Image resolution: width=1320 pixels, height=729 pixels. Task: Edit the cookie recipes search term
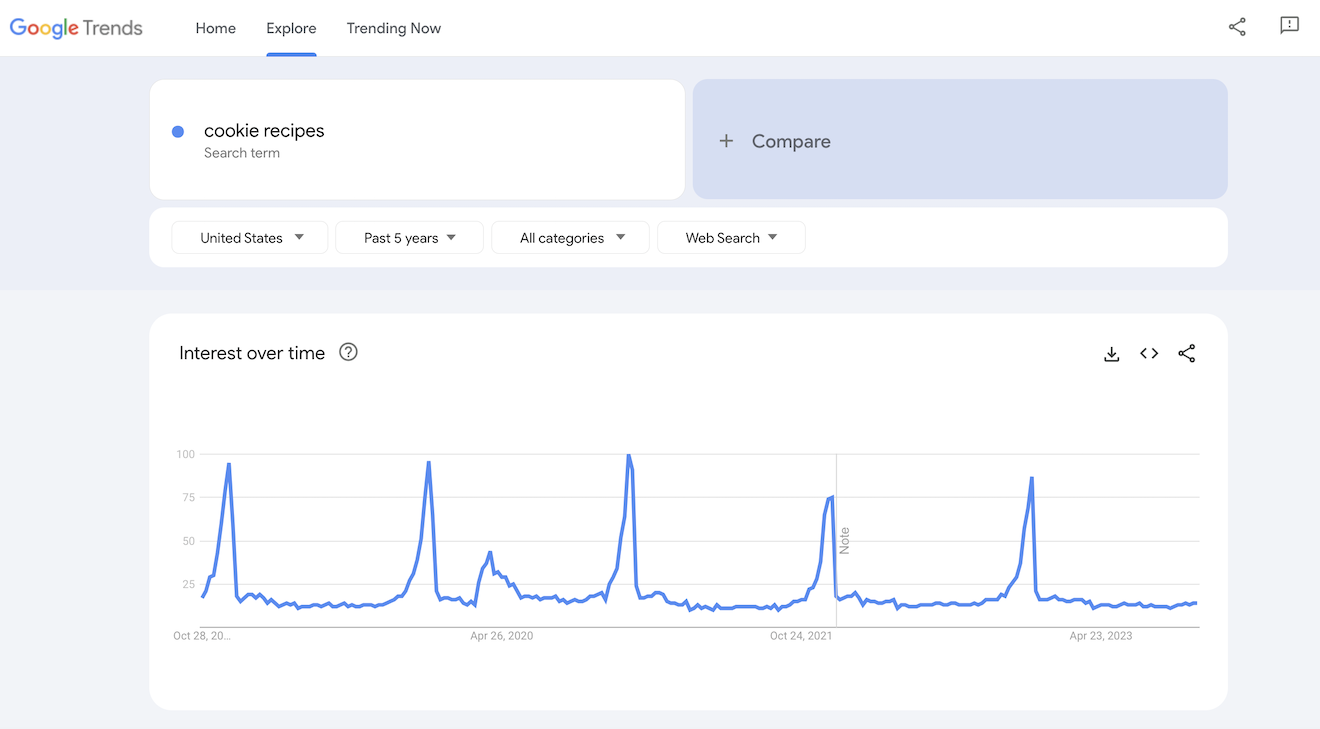tap(264, 131)
